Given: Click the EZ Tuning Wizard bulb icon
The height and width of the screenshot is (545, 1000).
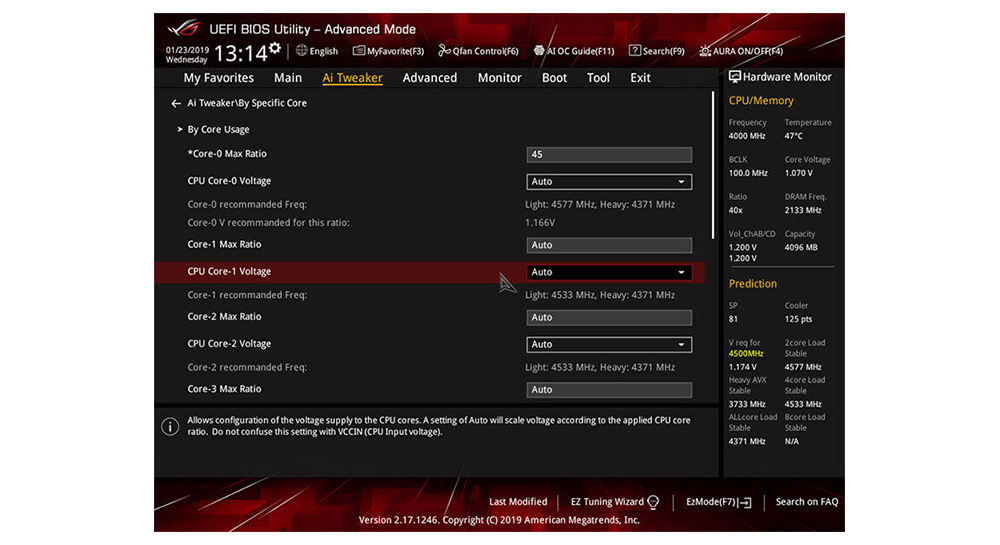Looking at the screenshot, I should click(x=653, y=502).
